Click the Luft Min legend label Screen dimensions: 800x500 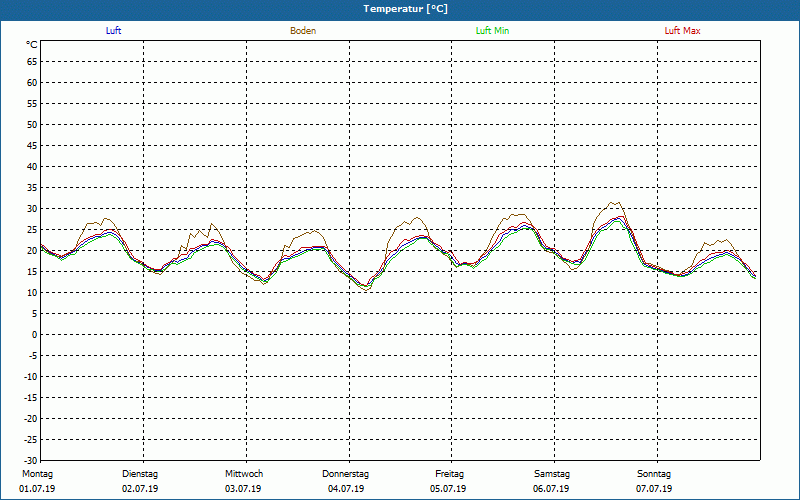click(x=492, y=31)
